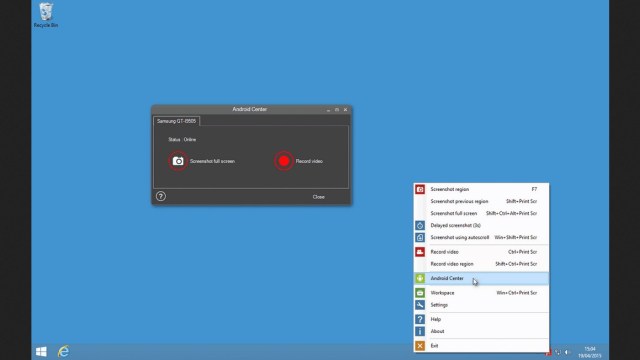
Task: Click the red record video circle icon
Action: tap(284, 161)
